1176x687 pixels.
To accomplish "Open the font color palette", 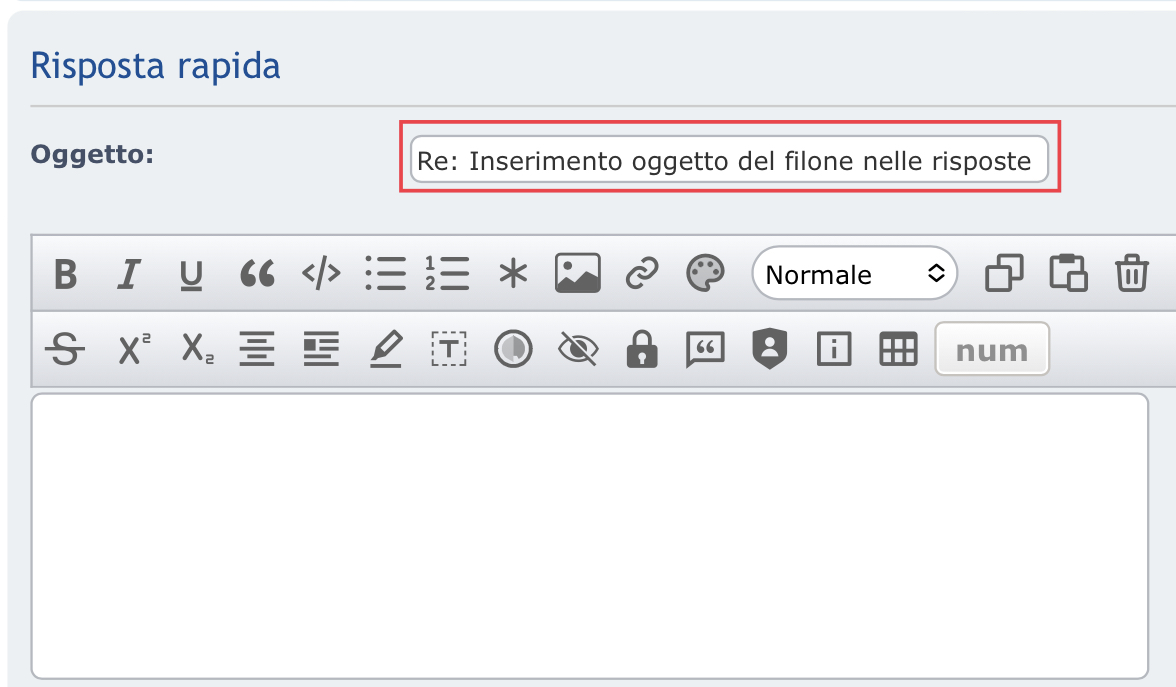I will 705,274.
